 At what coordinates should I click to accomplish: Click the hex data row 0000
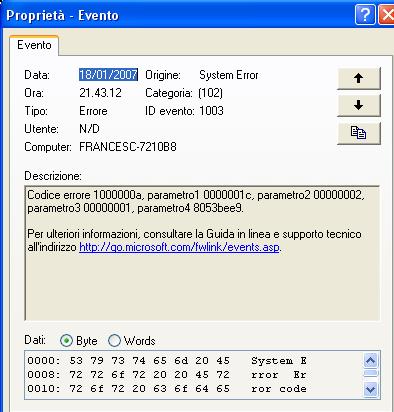167,361
